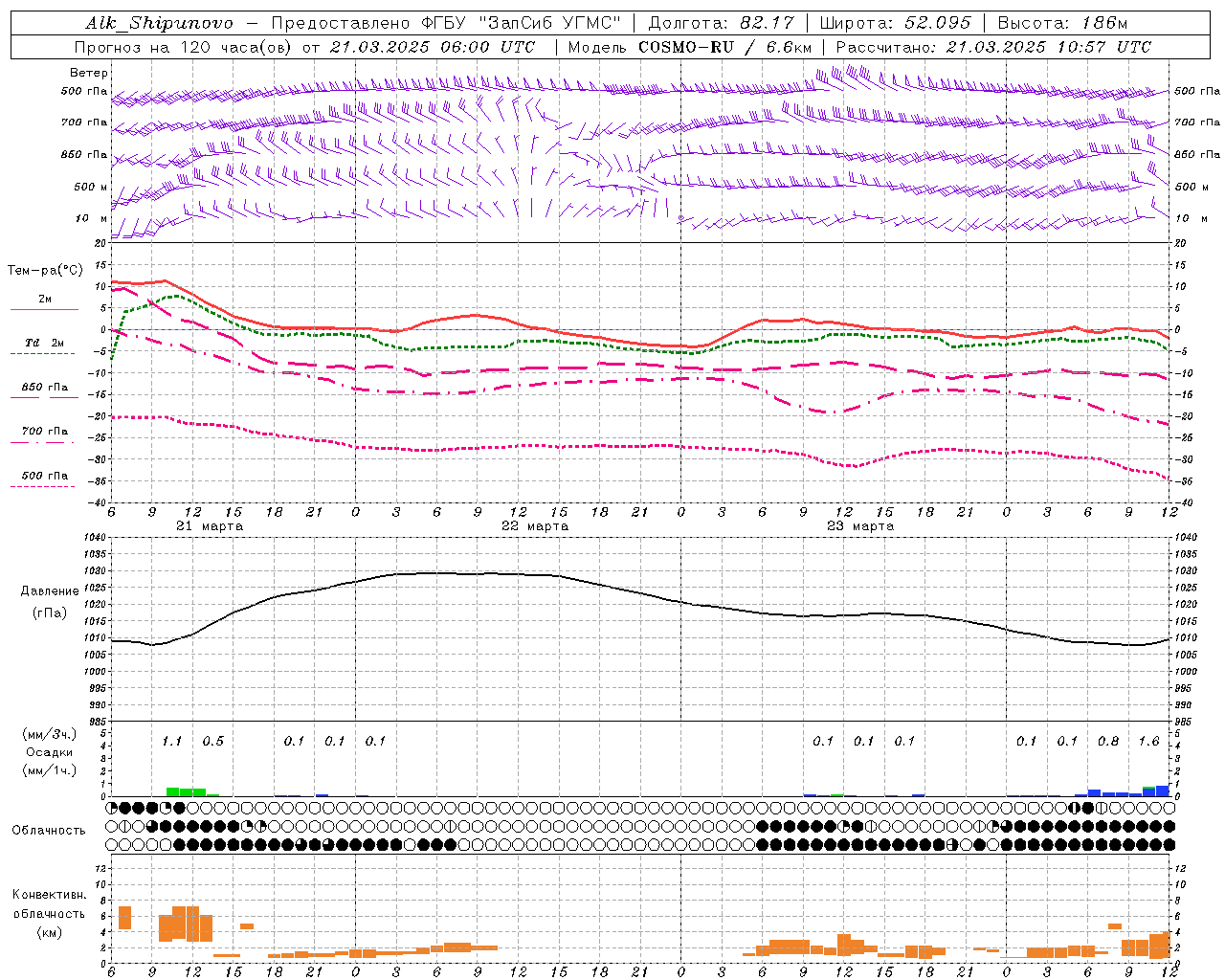Click the 23 марта date label
The image size is (1225, 980).
pos(860,526)
